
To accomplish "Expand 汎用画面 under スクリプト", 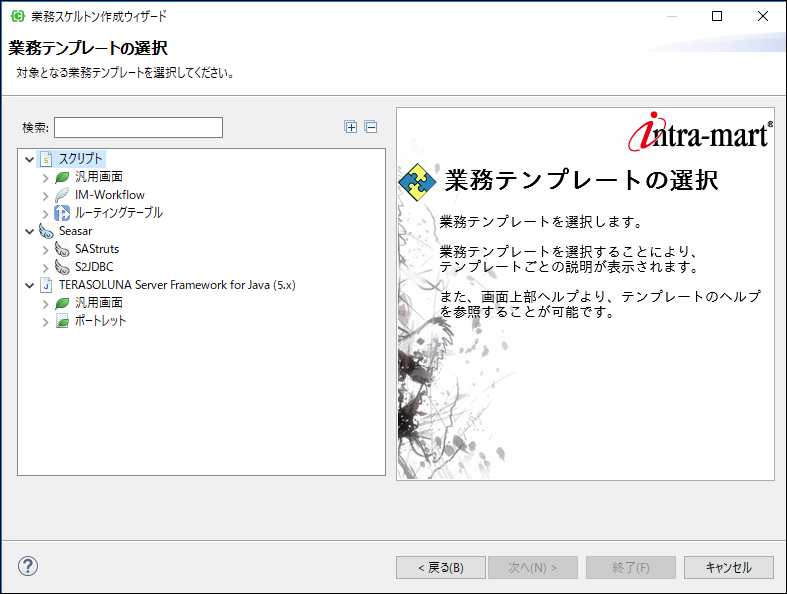I will 46,178.
